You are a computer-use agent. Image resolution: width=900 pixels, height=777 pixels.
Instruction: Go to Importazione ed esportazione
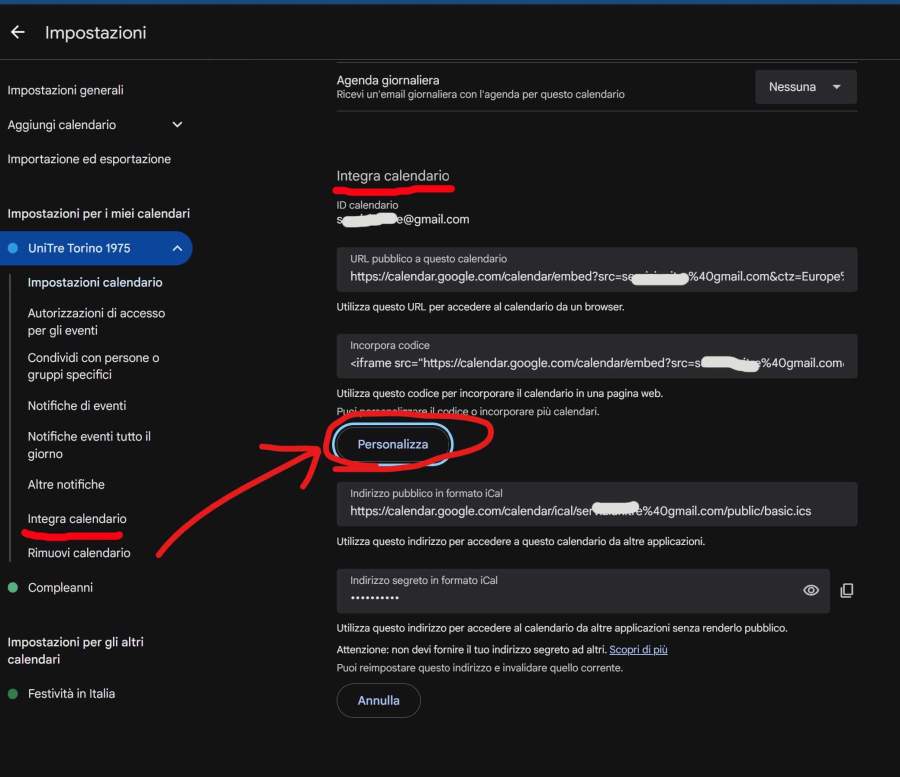[x=89, y=159]
